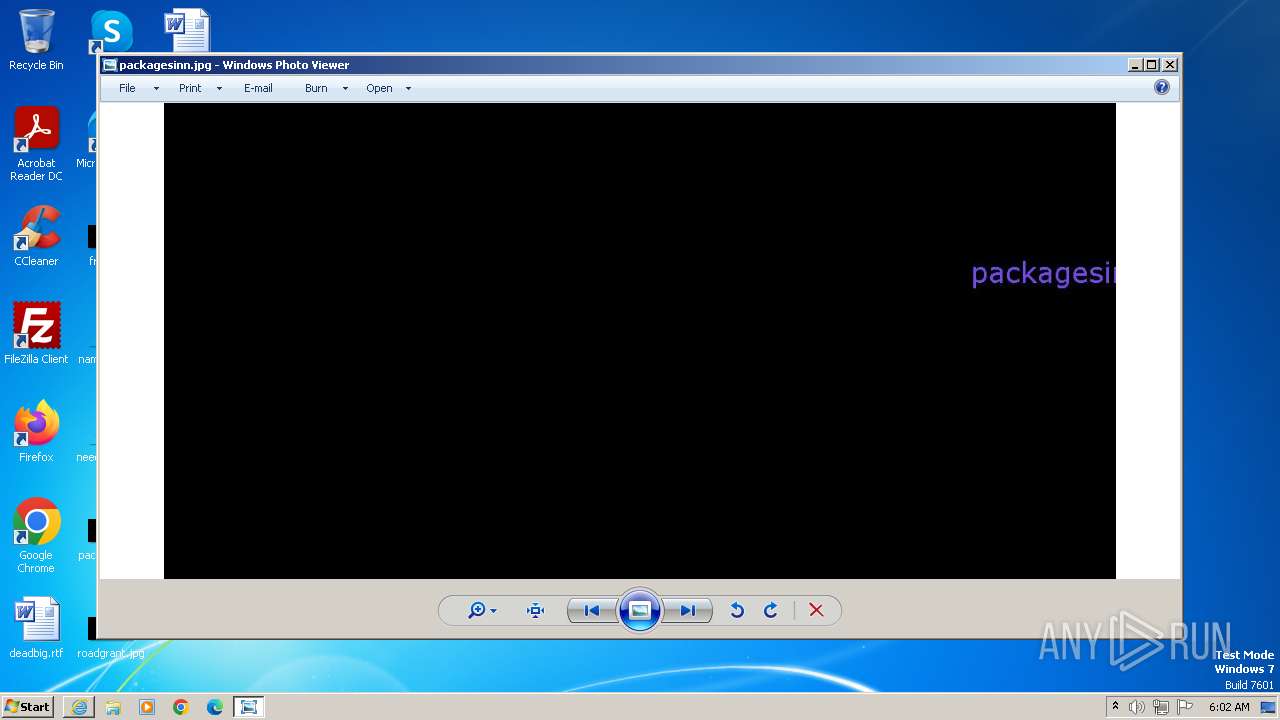The image size is (1280, 720).
Task: Choose E-mail in the toolbar
Action: pyautogui.click(x=258, y=88)
